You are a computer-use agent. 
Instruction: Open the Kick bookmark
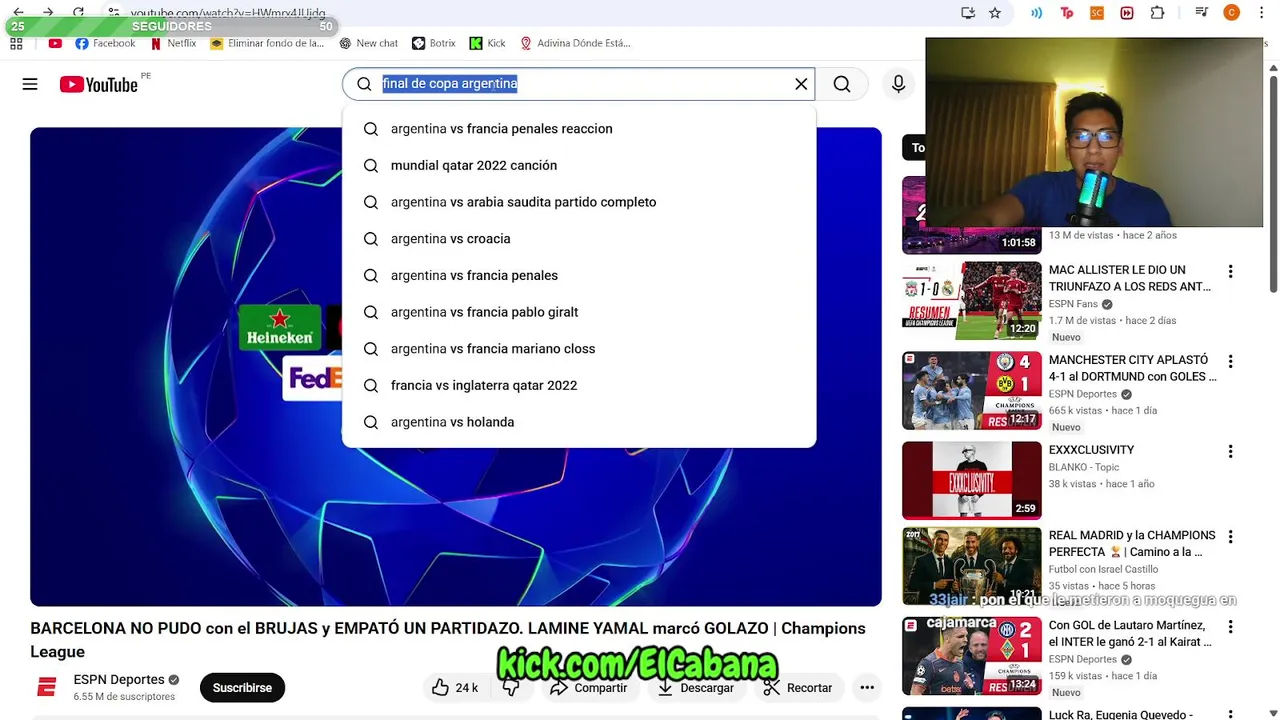coord(488,44)
